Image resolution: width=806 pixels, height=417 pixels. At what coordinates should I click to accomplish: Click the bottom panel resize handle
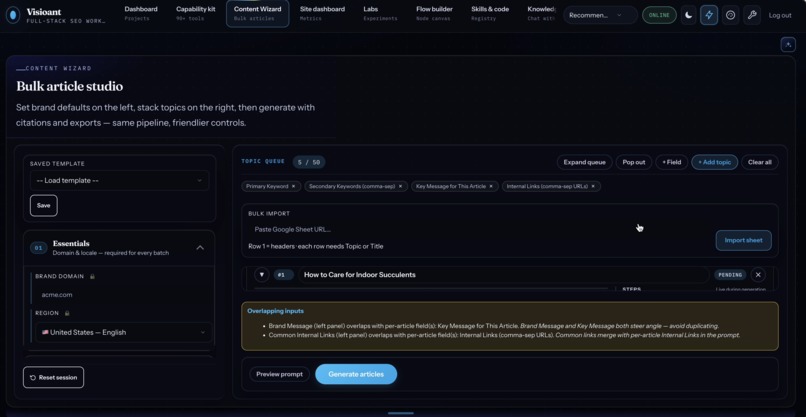click(400, 413)
